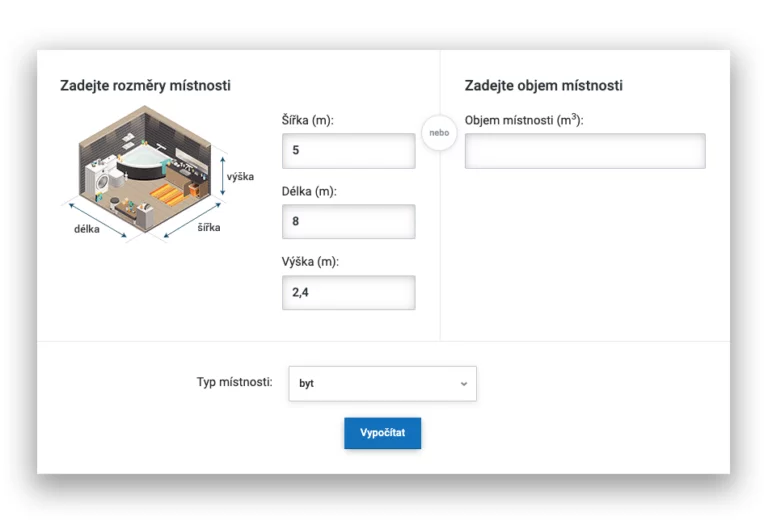Select the Výška (m) input field

[x=348, y=292]
